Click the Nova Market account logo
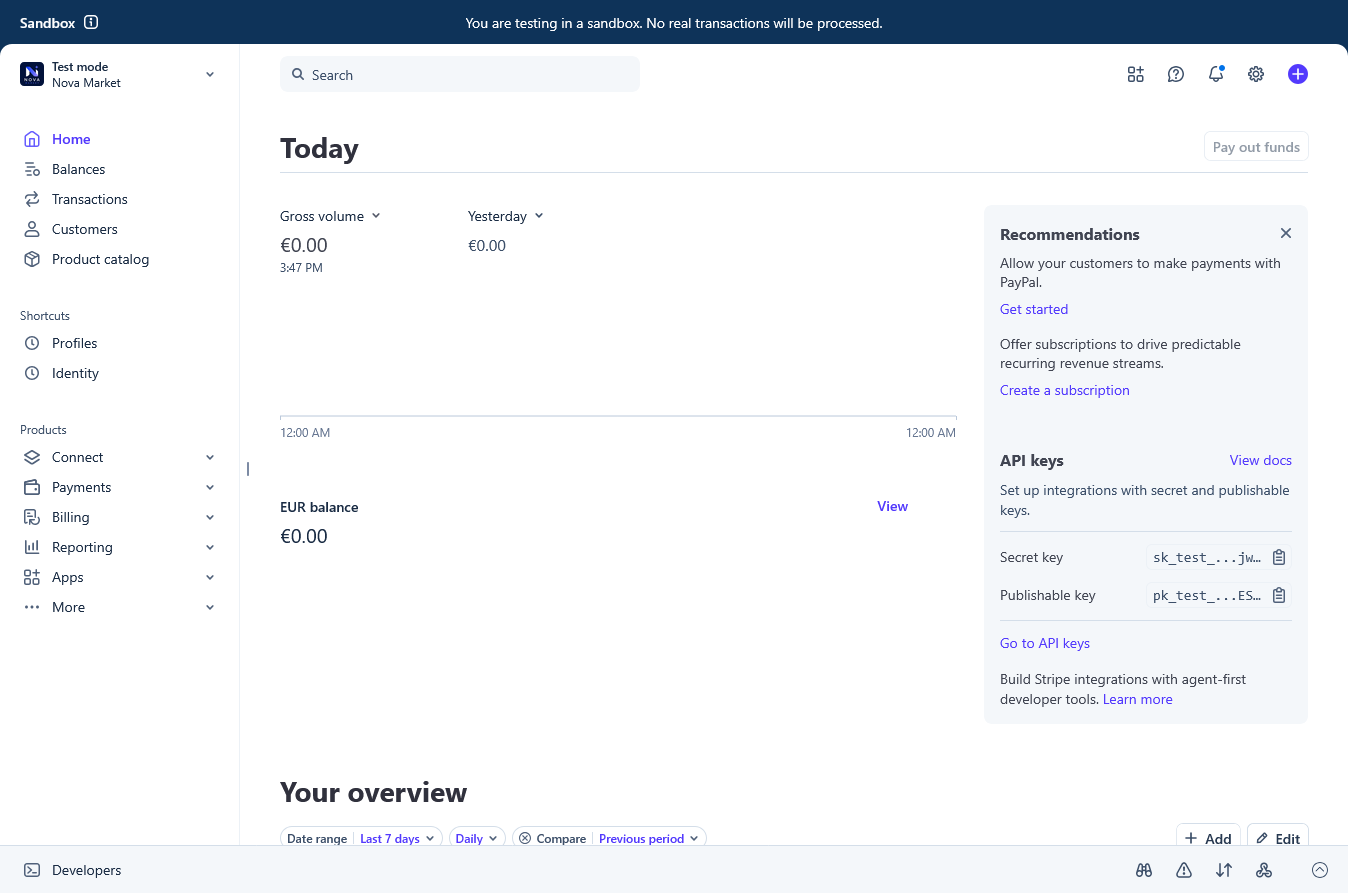 (x=32, y=74)
